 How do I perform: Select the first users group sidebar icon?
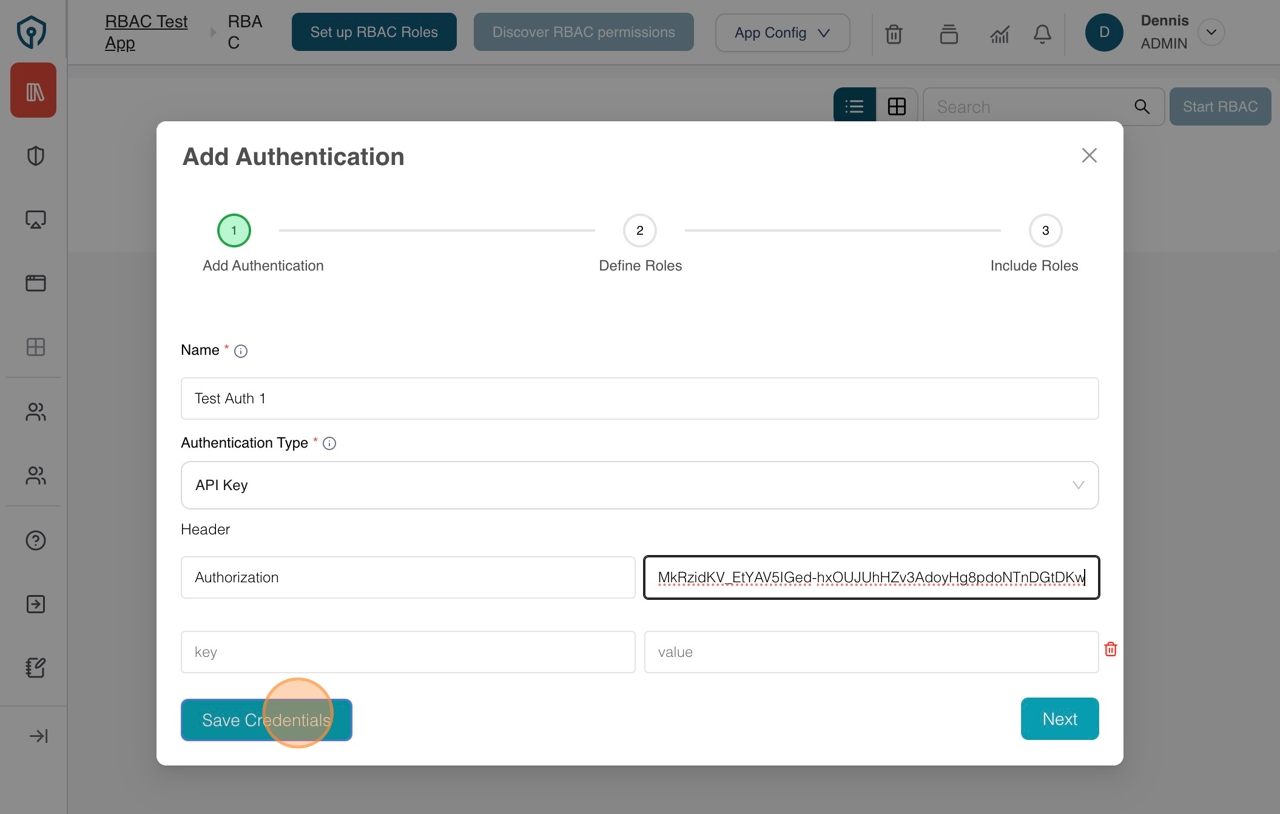tap(33, 411)
